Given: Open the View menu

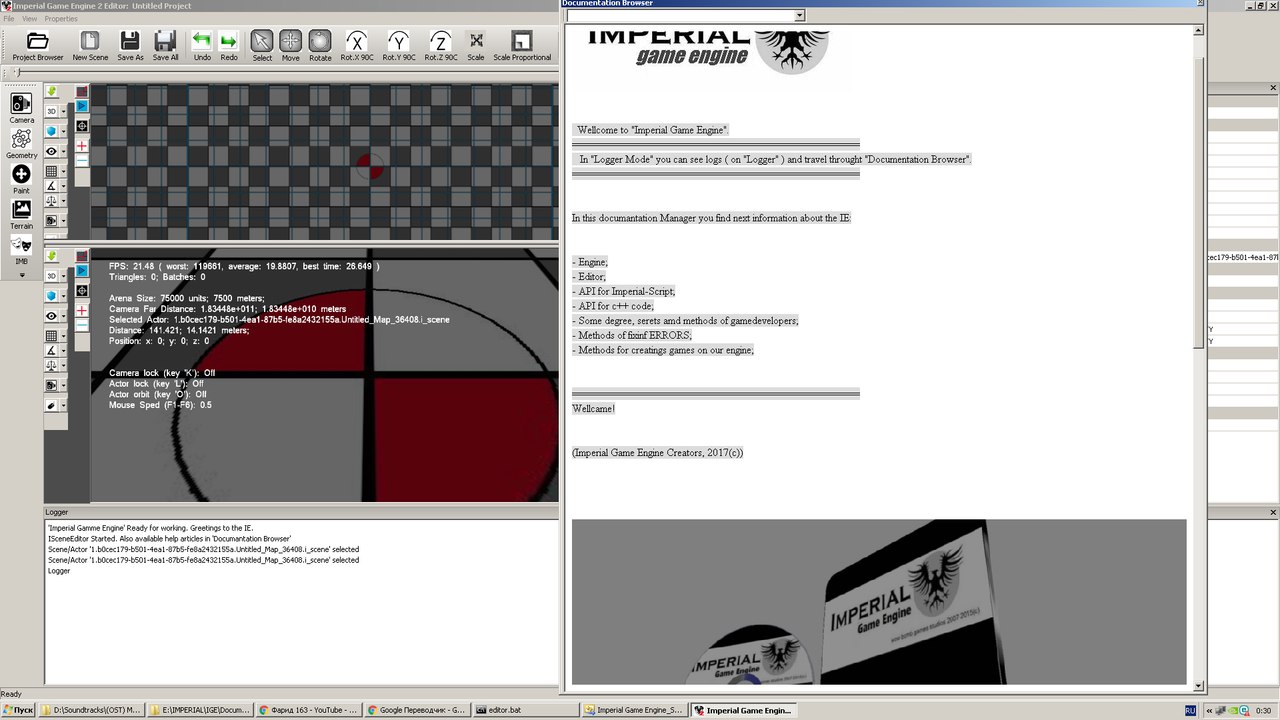Looking at the screenshot, I should pyautogui.click(x=30, y=19).
